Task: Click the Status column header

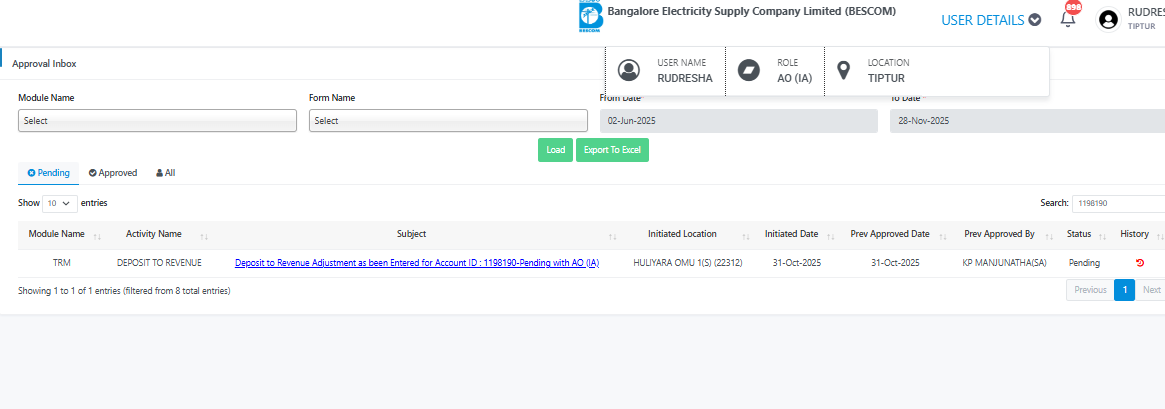Action: point(1079,234)
